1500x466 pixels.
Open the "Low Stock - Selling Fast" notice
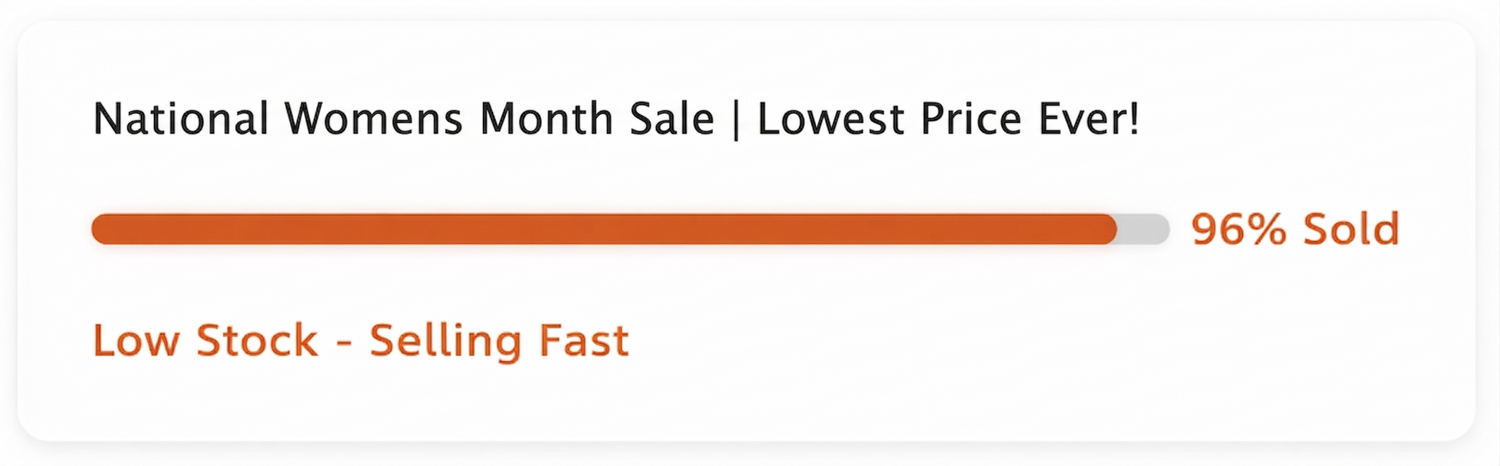pyautogui.click(x=361, y=341)
